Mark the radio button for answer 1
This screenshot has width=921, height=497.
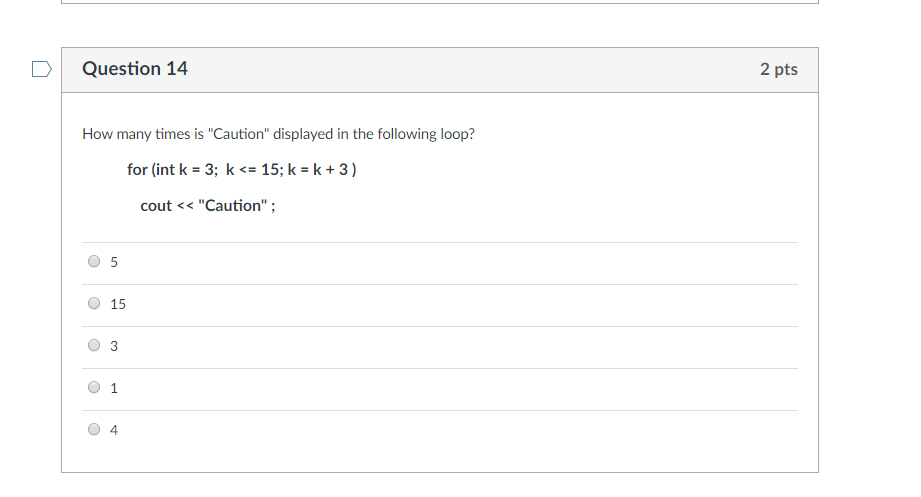pos(94,388)
